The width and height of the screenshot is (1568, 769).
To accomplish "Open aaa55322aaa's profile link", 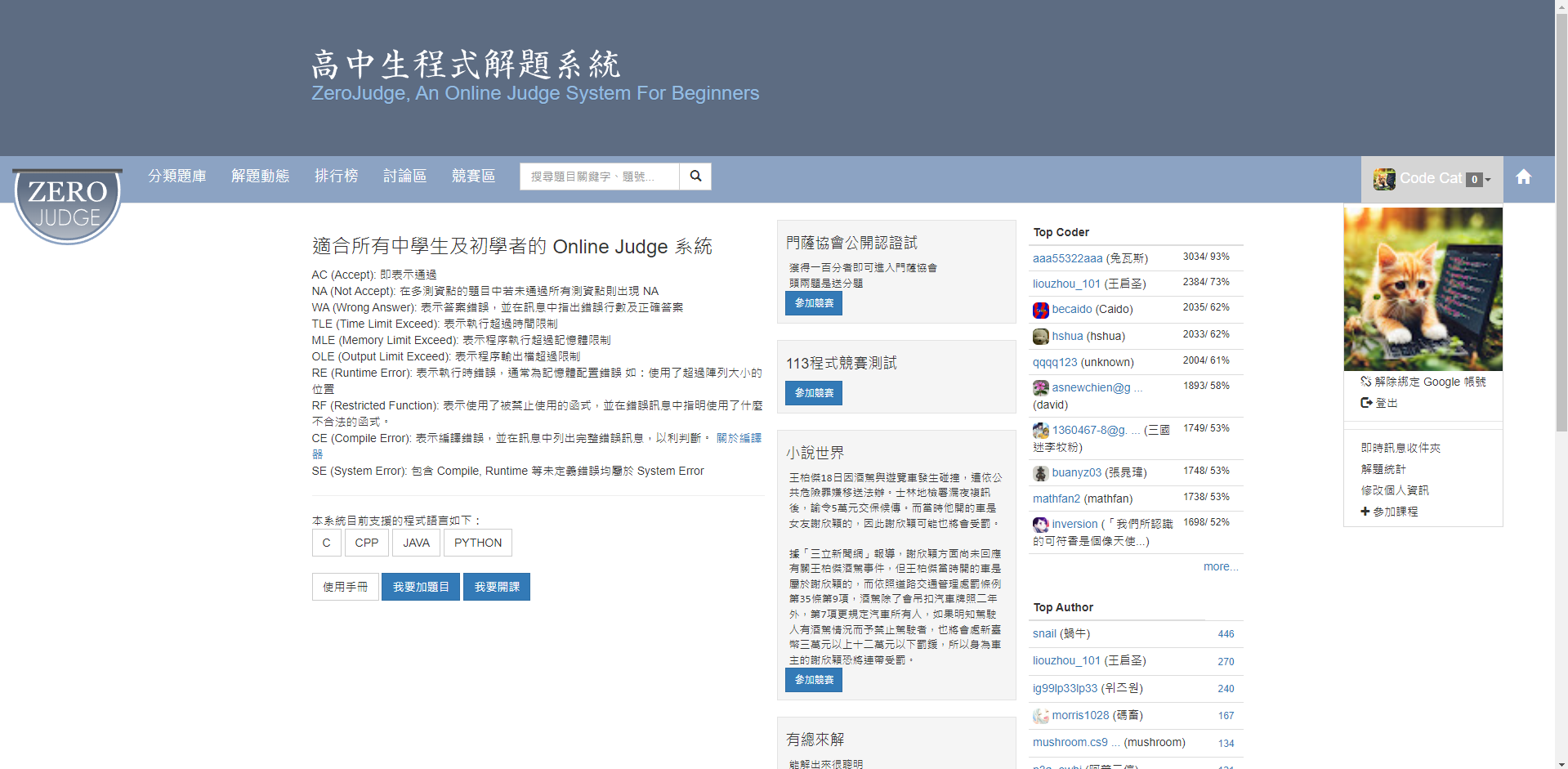I will click(1067, 258).
